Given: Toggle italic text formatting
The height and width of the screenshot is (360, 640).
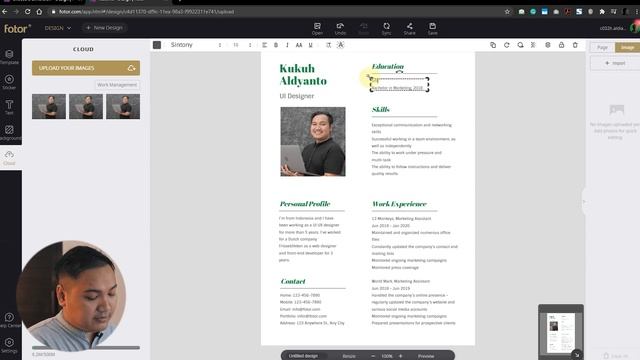Looking at the screenshot, I should (x=287, y=45).
